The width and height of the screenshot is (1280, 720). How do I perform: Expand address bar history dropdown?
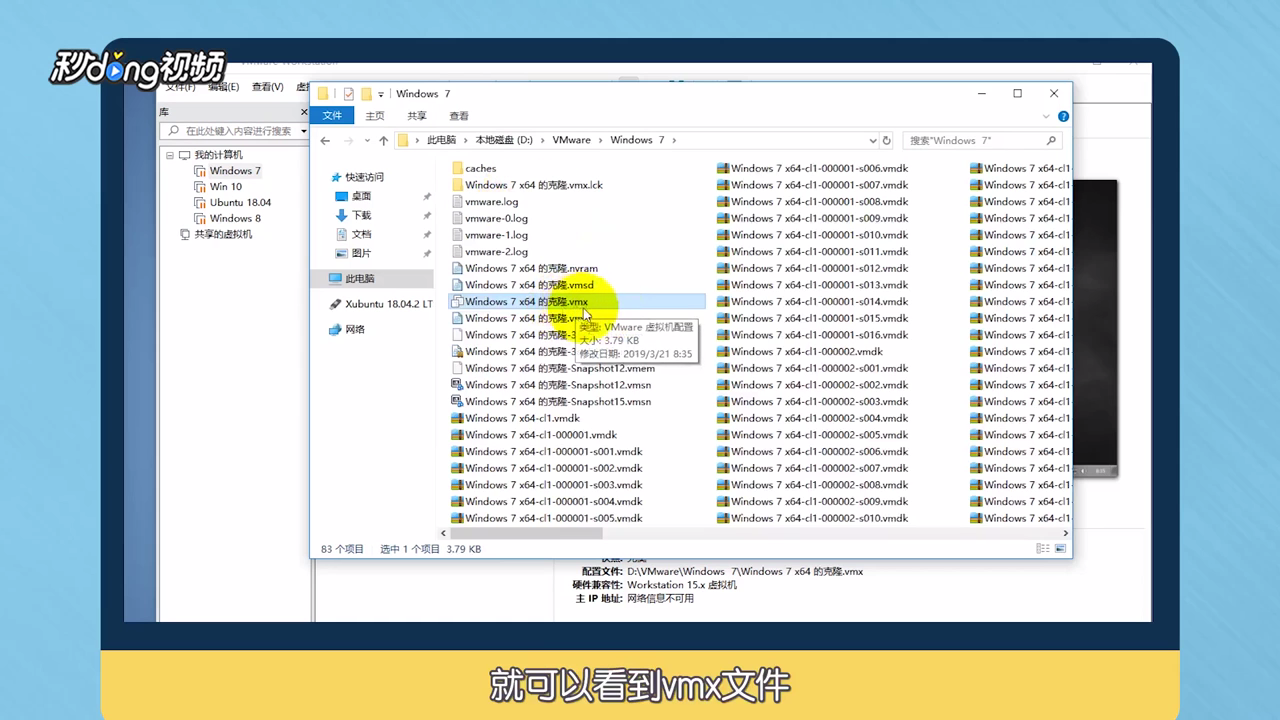tap(873, 141)
